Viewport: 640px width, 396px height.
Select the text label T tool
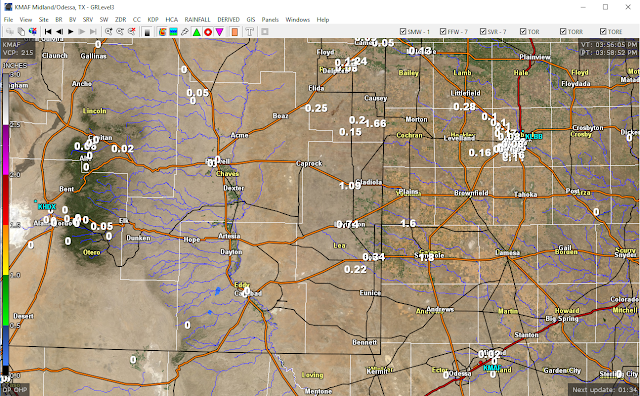point(249,32)
